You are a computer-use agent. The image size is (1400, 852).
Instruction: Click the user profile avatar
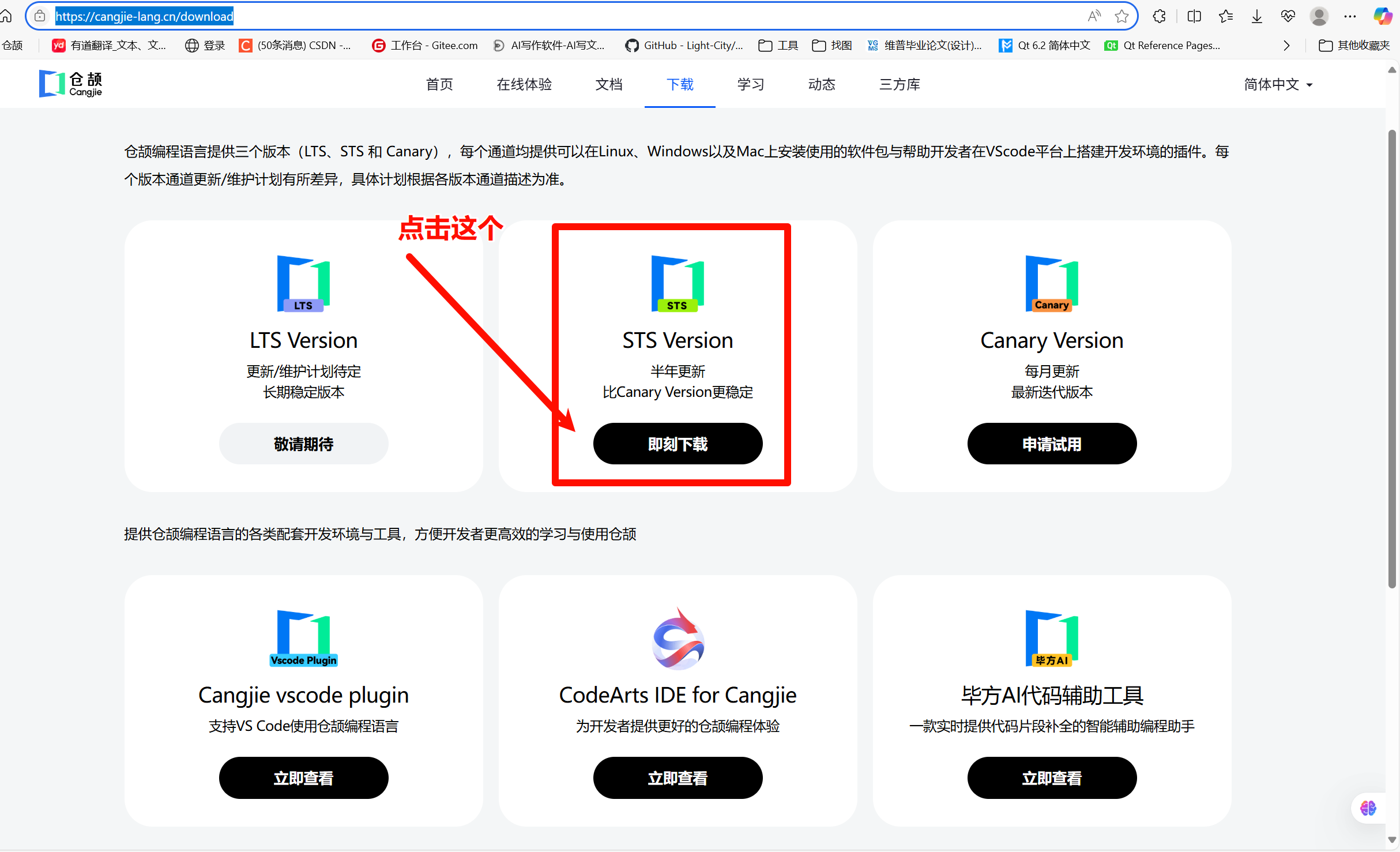[x=1319, y=16]
